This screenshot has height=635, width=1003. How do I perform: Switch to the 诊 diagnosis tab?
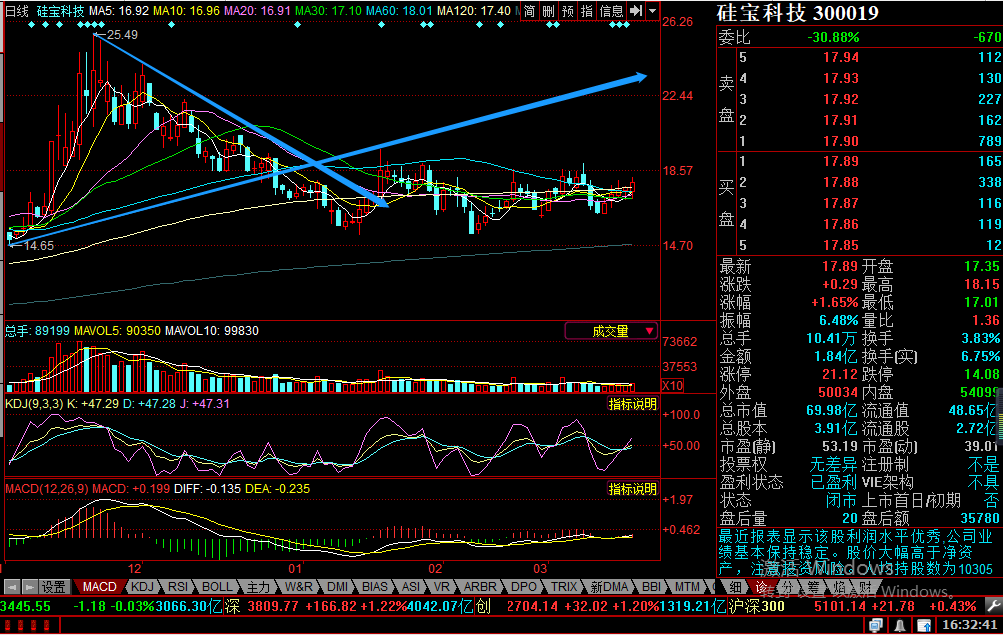coord(762,586)
